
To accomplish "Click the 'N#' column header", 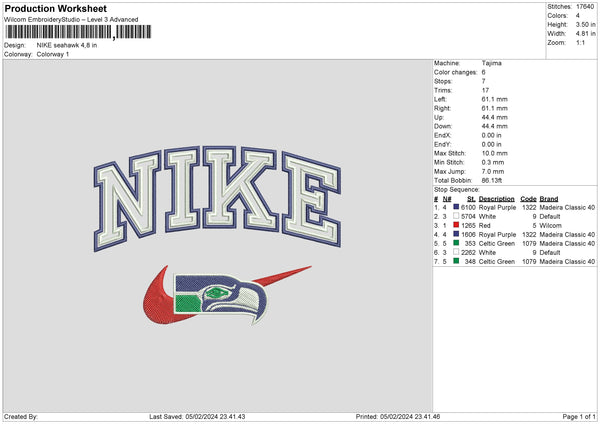I will click(x=447, y=199).
